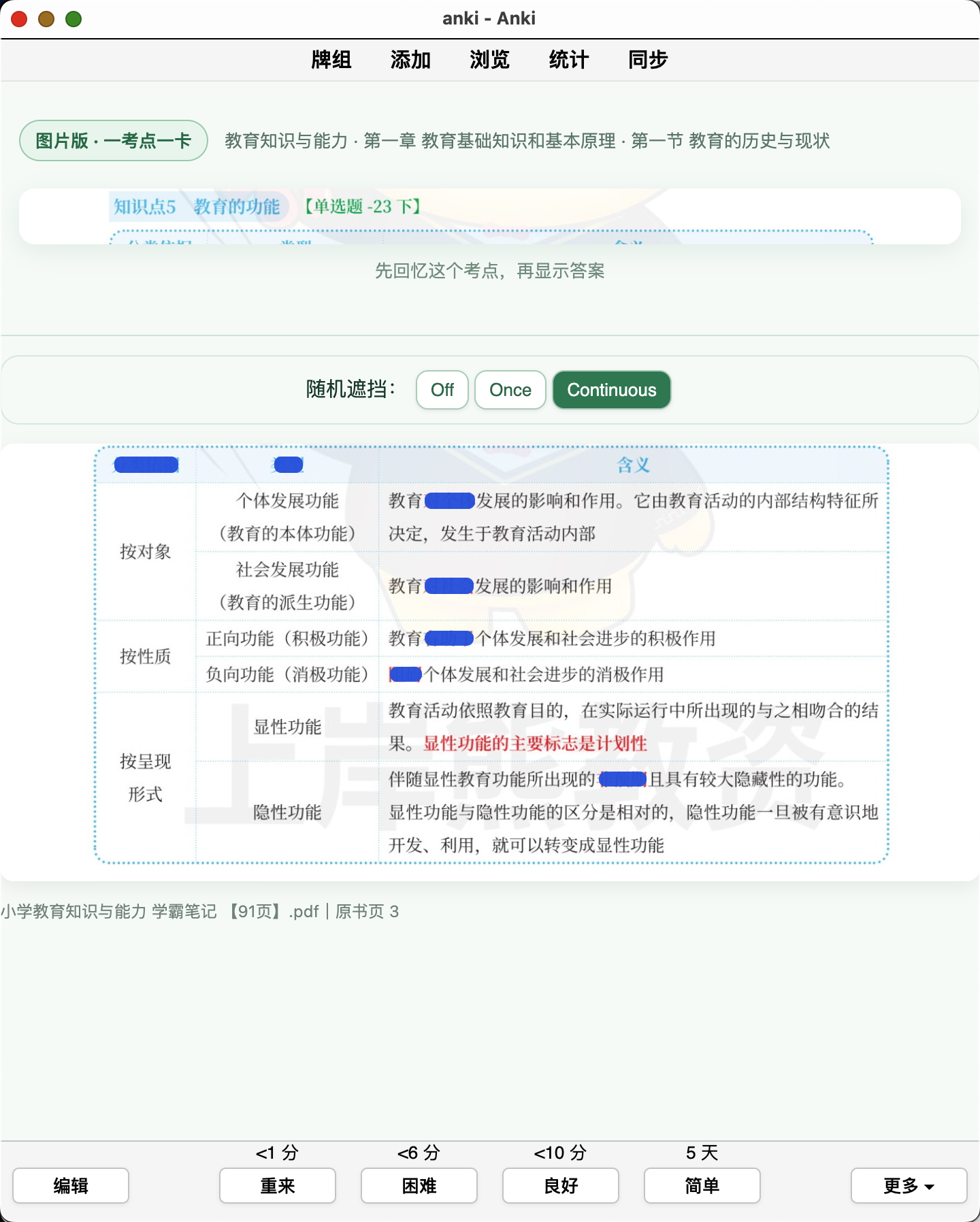Click the 显性功能 type cell
Viewport: 980px width, 1222px height.
[287, 727]
